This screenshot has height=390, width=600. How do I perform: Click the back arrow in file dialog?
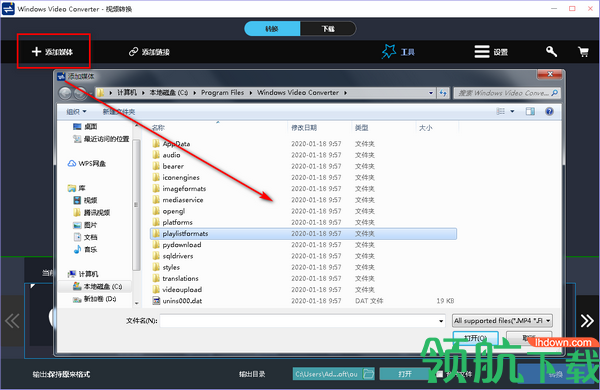65,93
